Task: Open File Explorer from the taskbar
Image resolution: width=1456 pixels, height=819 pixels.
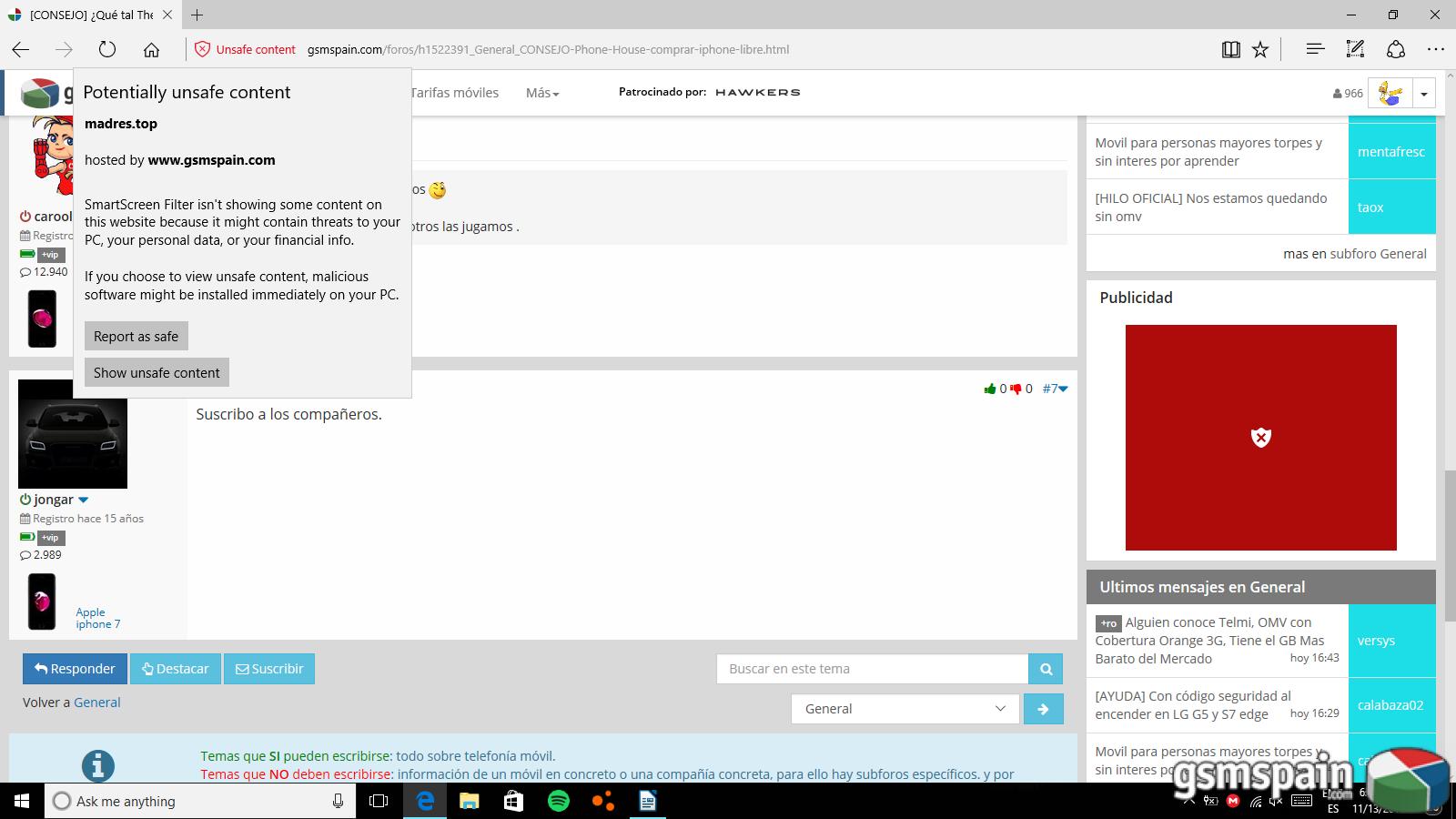Action: point(469,801)
